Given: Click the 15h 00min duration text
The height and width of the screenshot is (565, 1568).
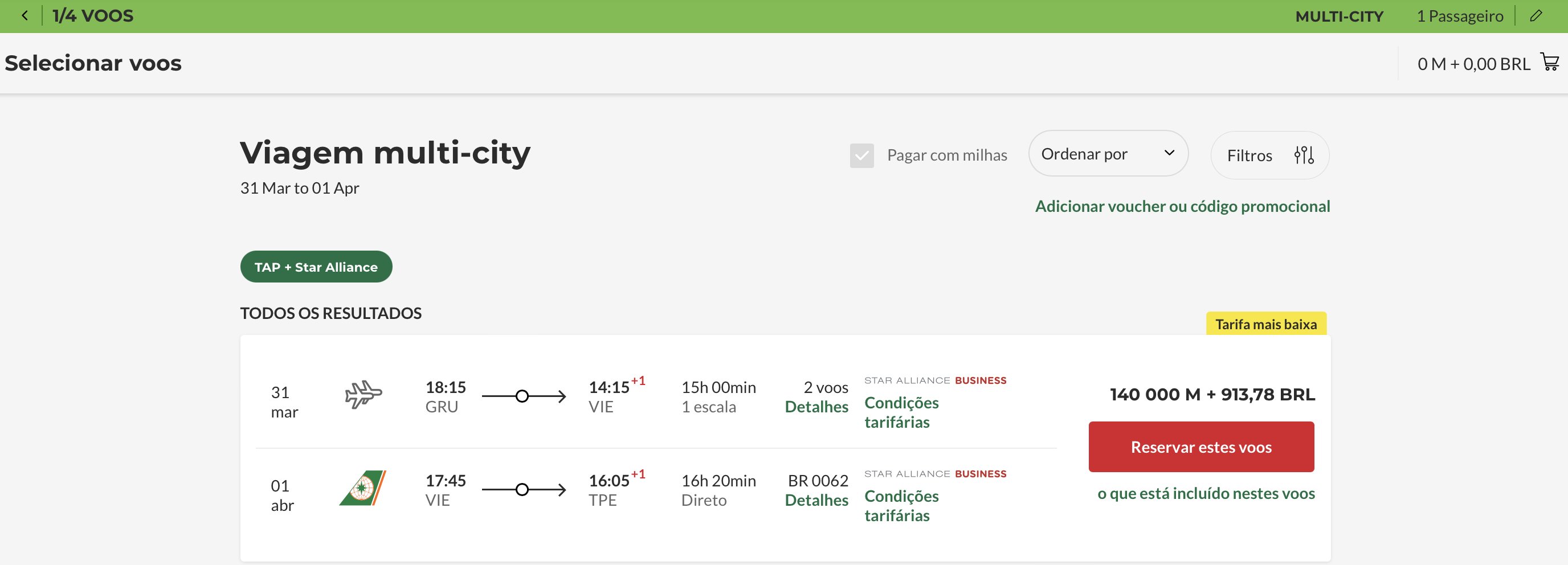Looking at the screenshot, I should (718, 387).
